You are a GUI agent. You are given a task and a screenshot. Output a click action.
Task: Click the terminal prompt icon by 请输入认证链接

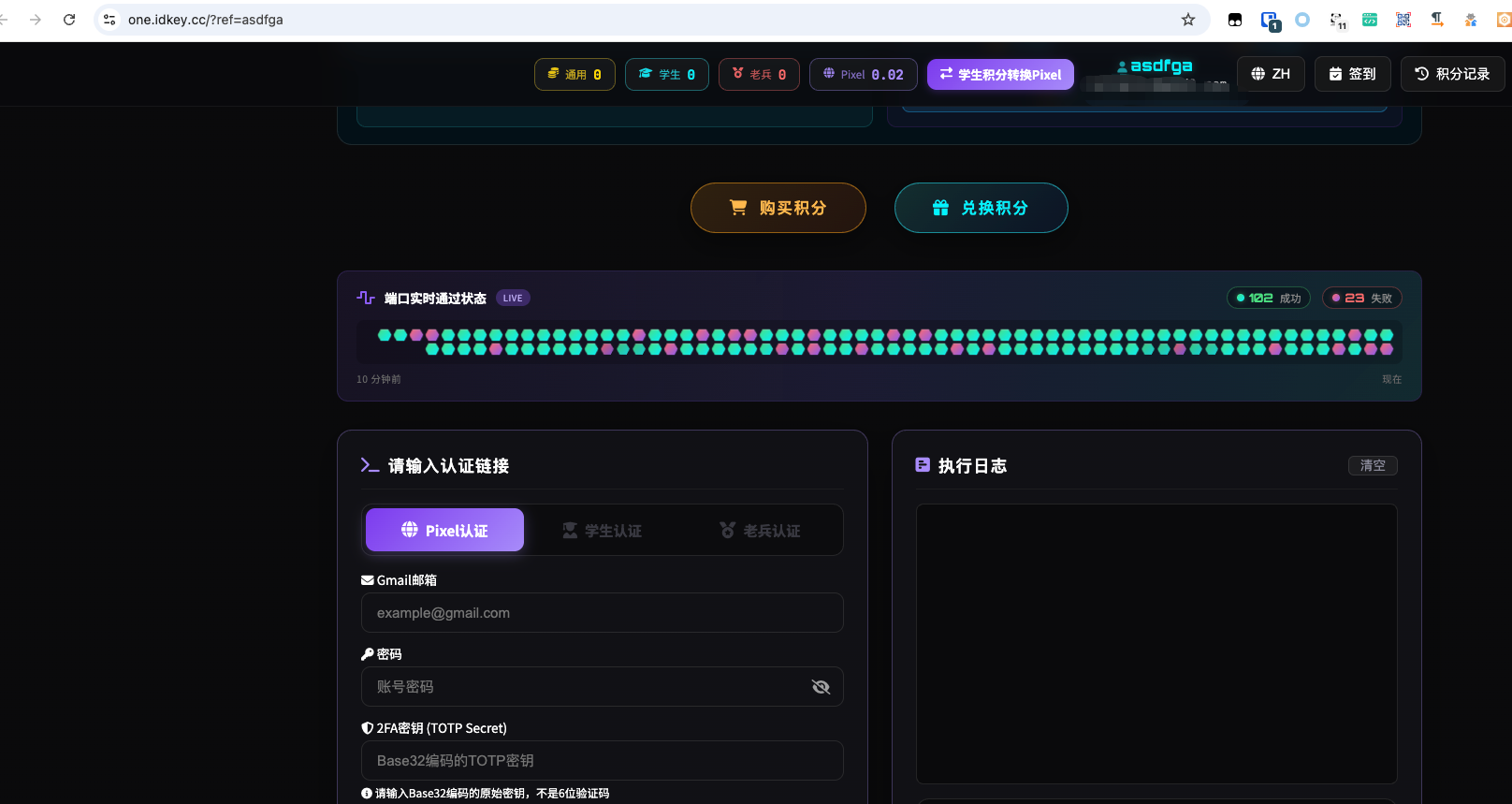tap(370, 465)
